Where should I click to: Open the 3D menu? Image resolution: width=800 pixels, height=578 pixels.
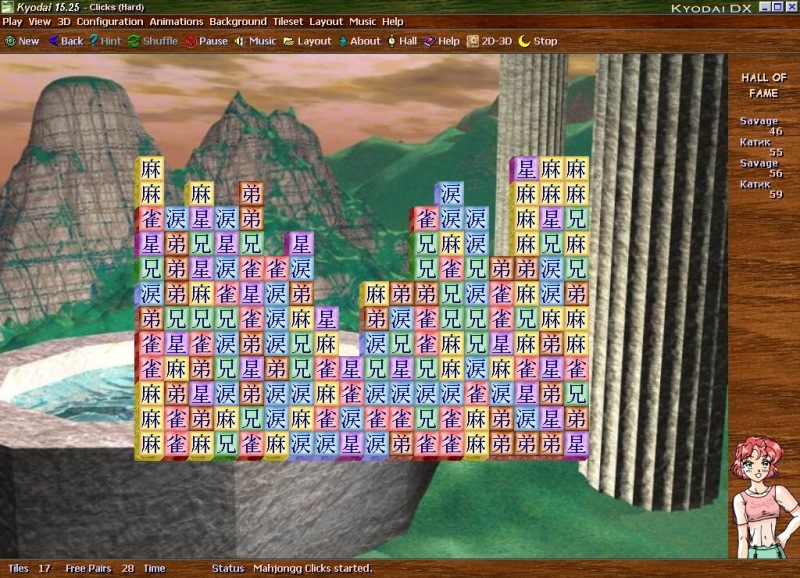pos(64,21)
